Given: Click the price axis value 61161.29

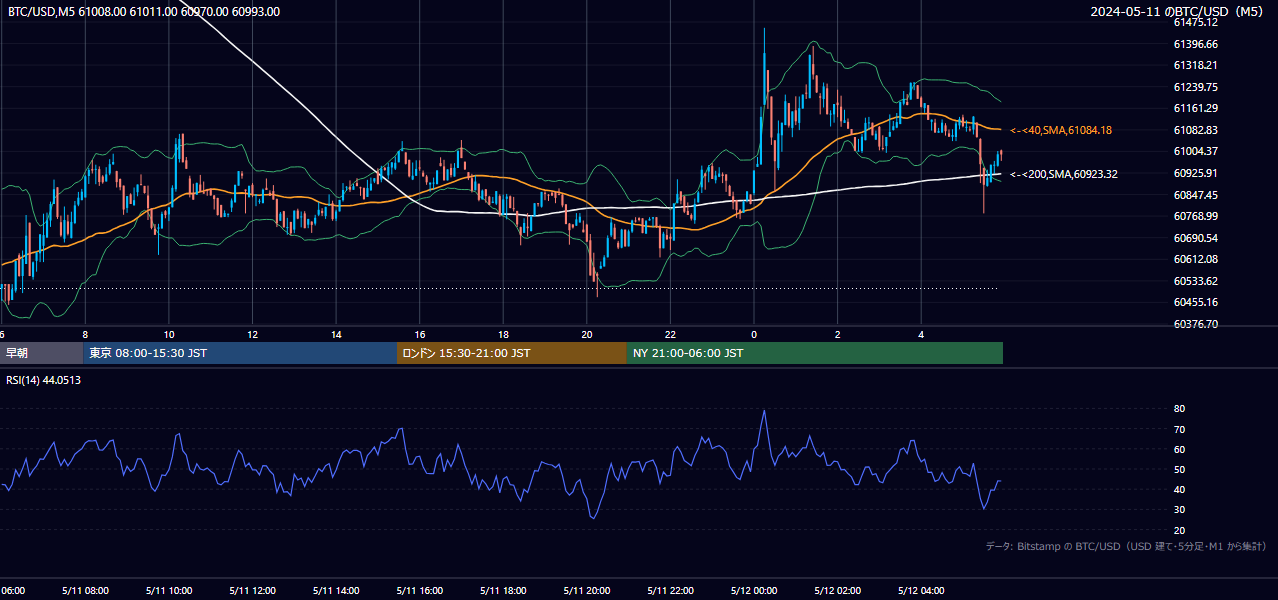Looking at the screenshot, I should pyautogui.click(x=1195, y=108).
